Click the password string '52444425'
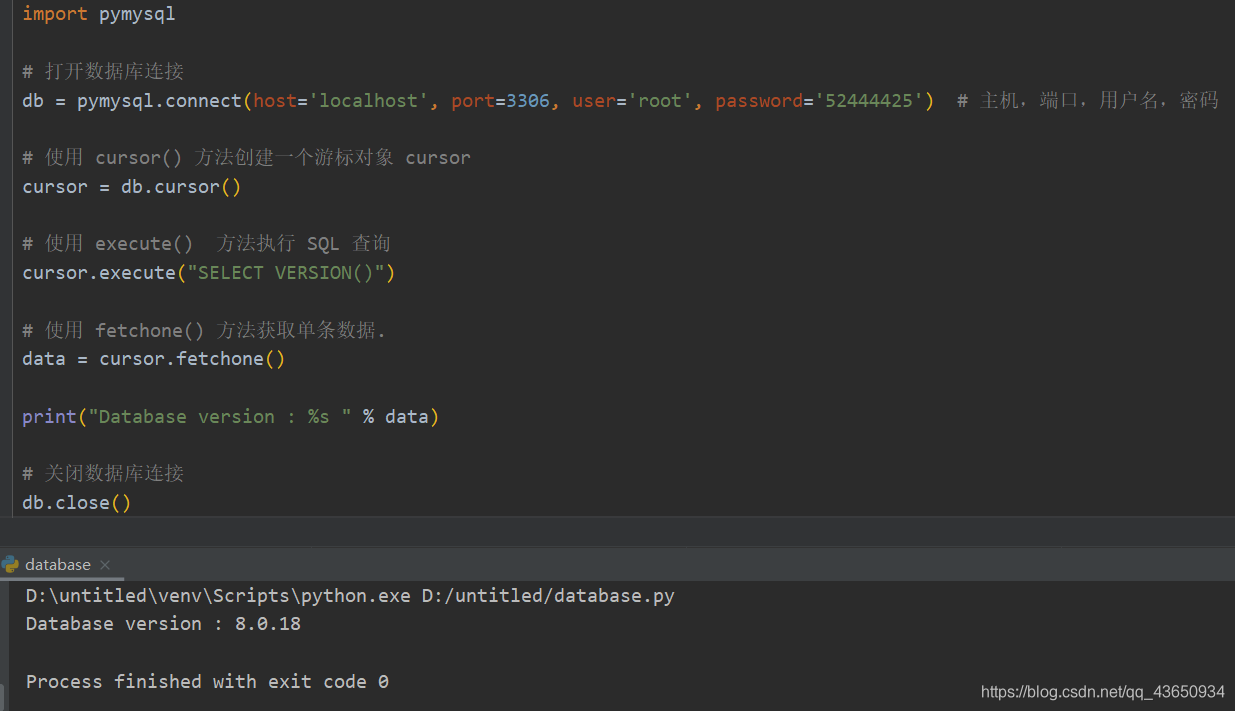 [x=869, y=101]
